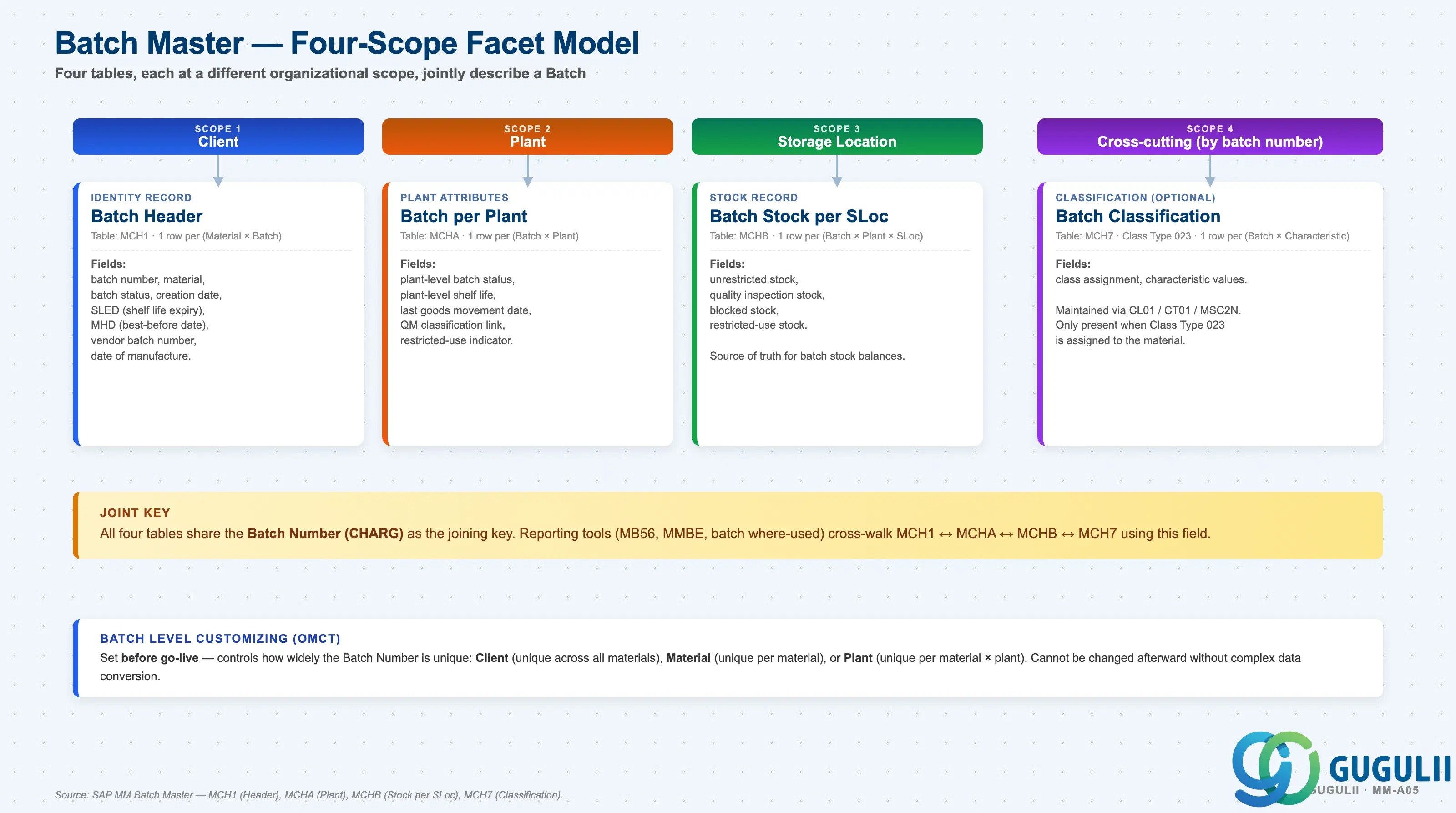
Task: Click 'restricted-use indicator' text
Action: point(456,340)
